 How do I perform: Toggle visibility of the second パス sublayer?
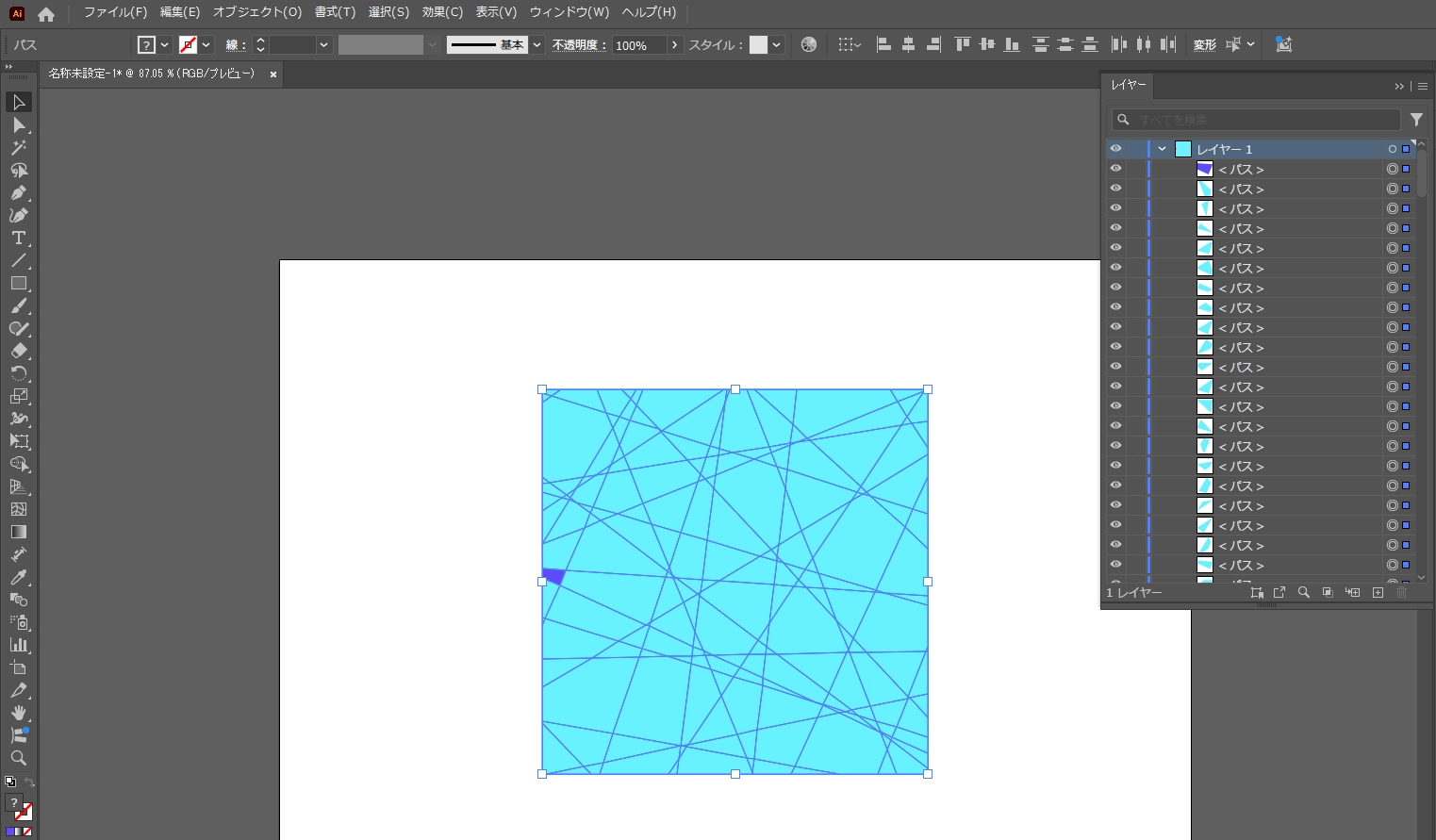[x=1115, y=189]
